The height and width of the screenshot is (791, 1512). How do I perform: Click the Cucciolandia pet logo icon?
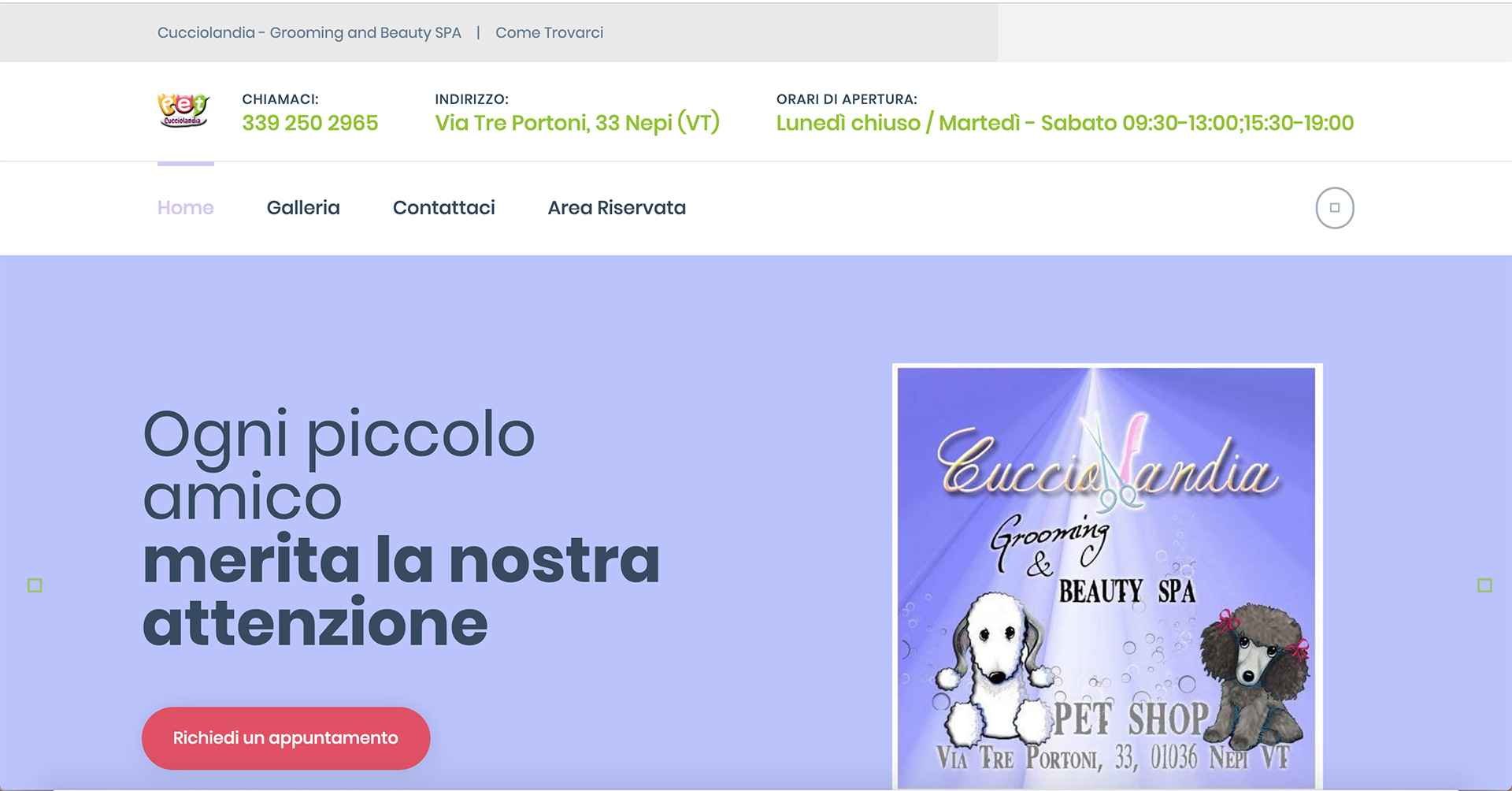point(183,110)
